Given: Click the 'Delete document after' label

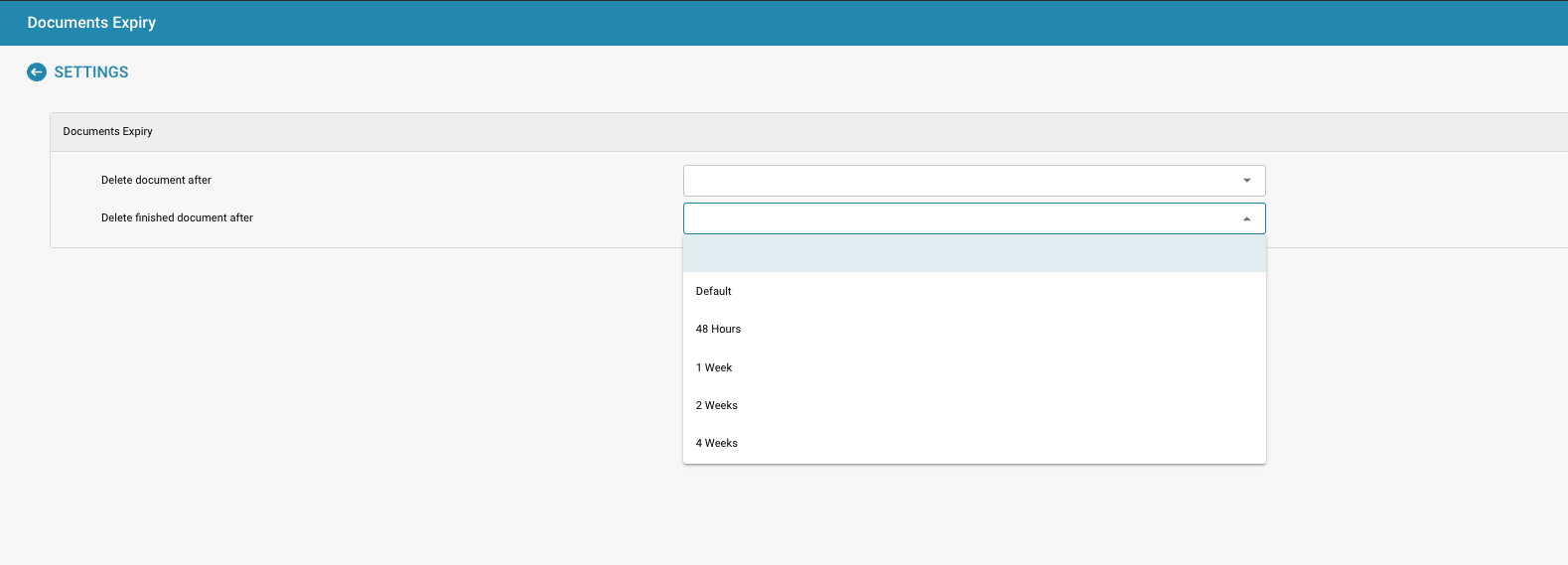Looking at the screenshot, I should pos(156,180).
